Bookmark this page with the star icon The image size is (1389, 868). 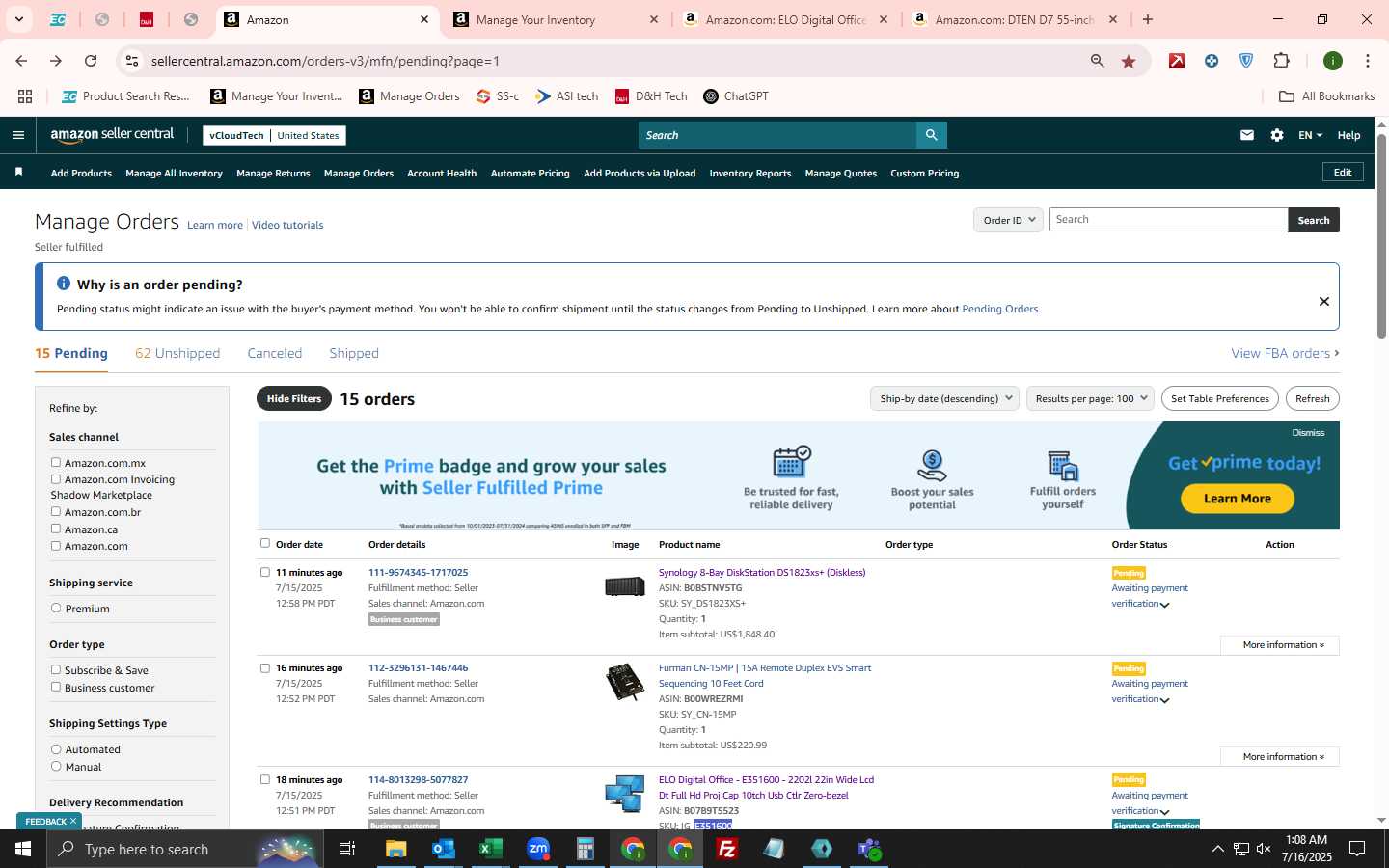(1129, 61)
